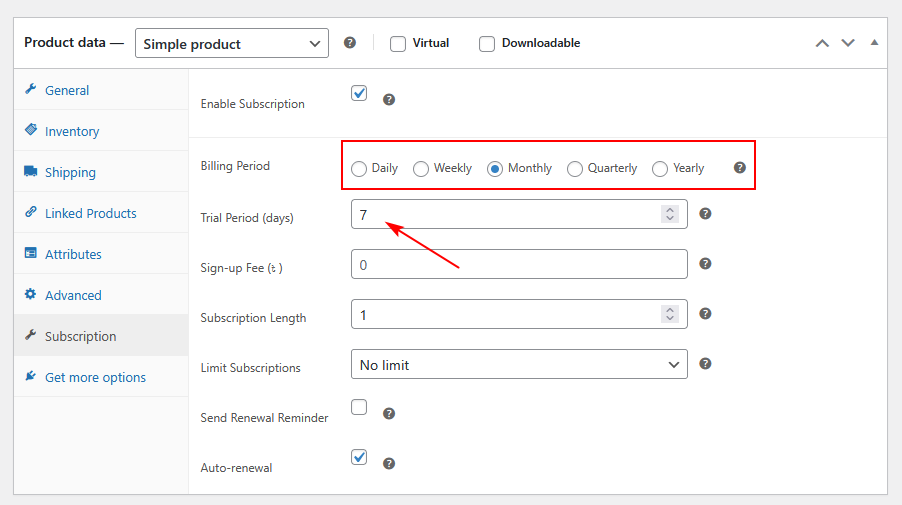Open the Advanced tab
The image size is (902, 505).
tap(101, 294)
